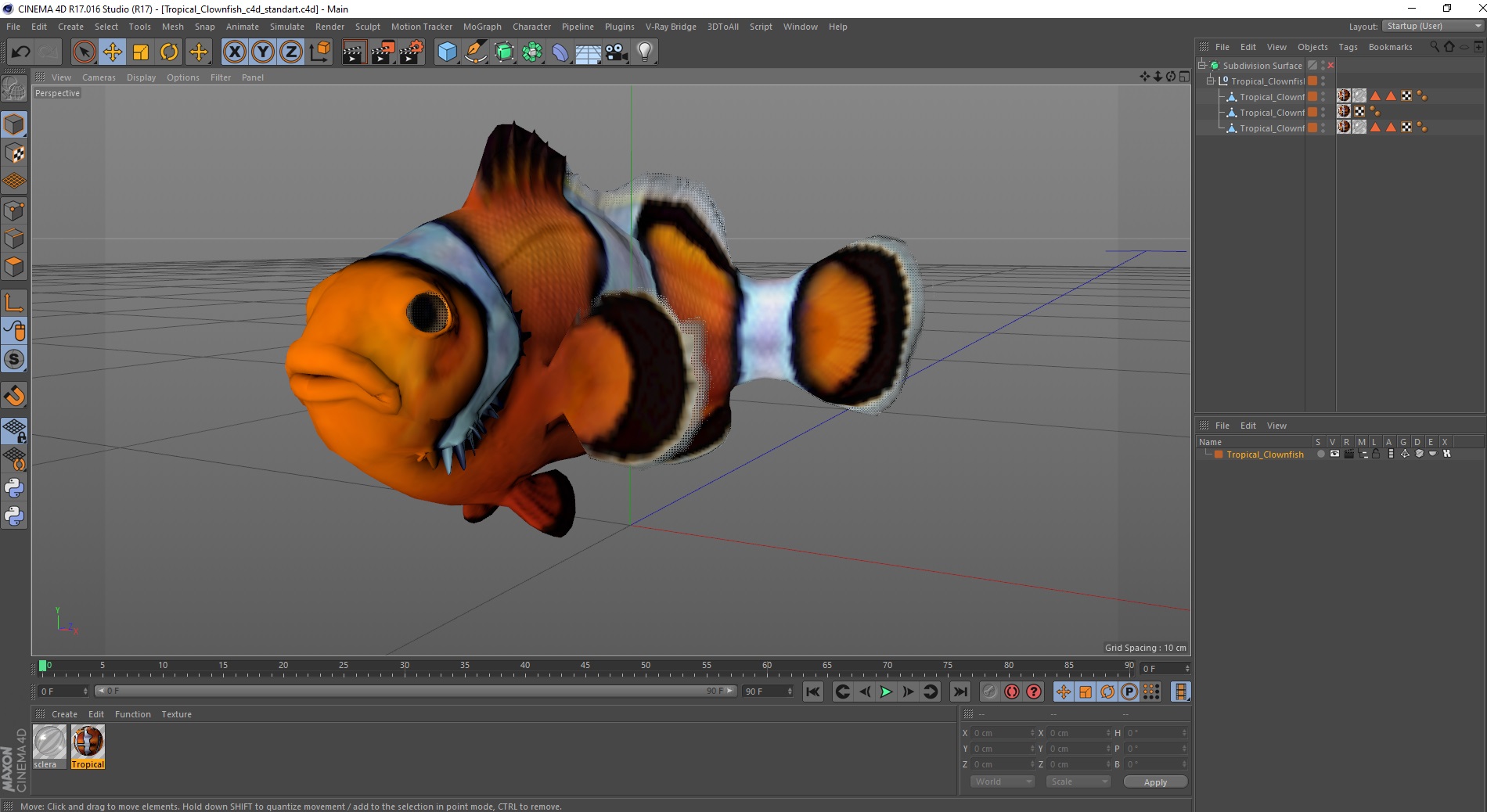Click the Undo arrow icon
The width and height of the screenshot is (1487, 812).
click(21, 52)
